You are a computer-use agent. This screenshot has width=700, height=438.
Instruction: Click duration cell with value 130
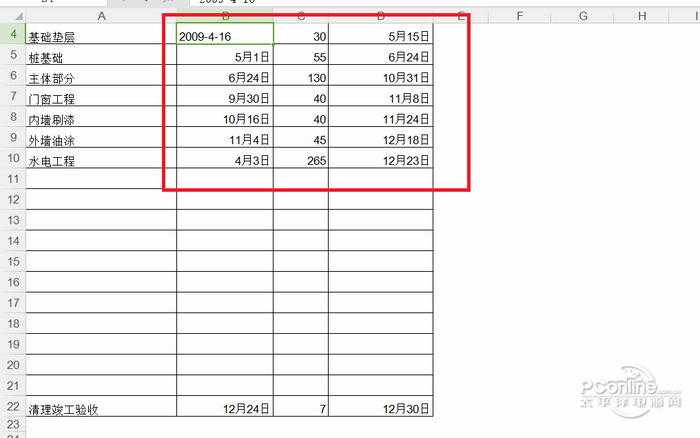point(301,75)
